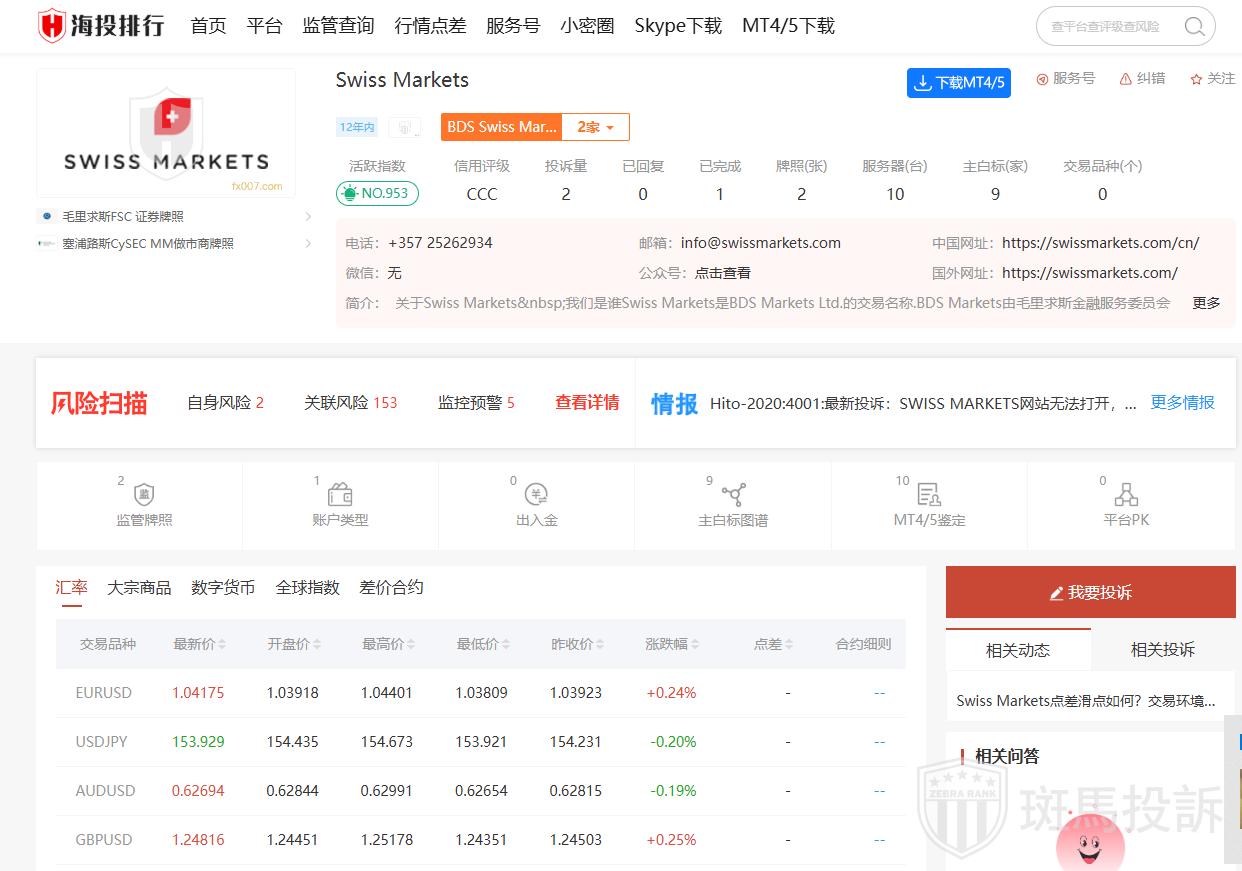Viewport: 1242px width, 871px height.
Task: Expand the 塞浦路斯CySEC MM做市商牌照 entry
Action: 307,243
